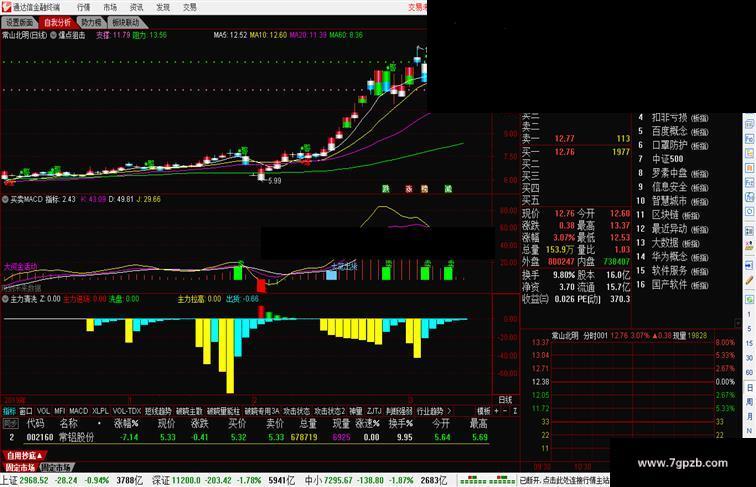The height and width of the screenshot is (487, 756).
Task: Click disconnected notice 已断开 in status bar
Action: (564, 480)
